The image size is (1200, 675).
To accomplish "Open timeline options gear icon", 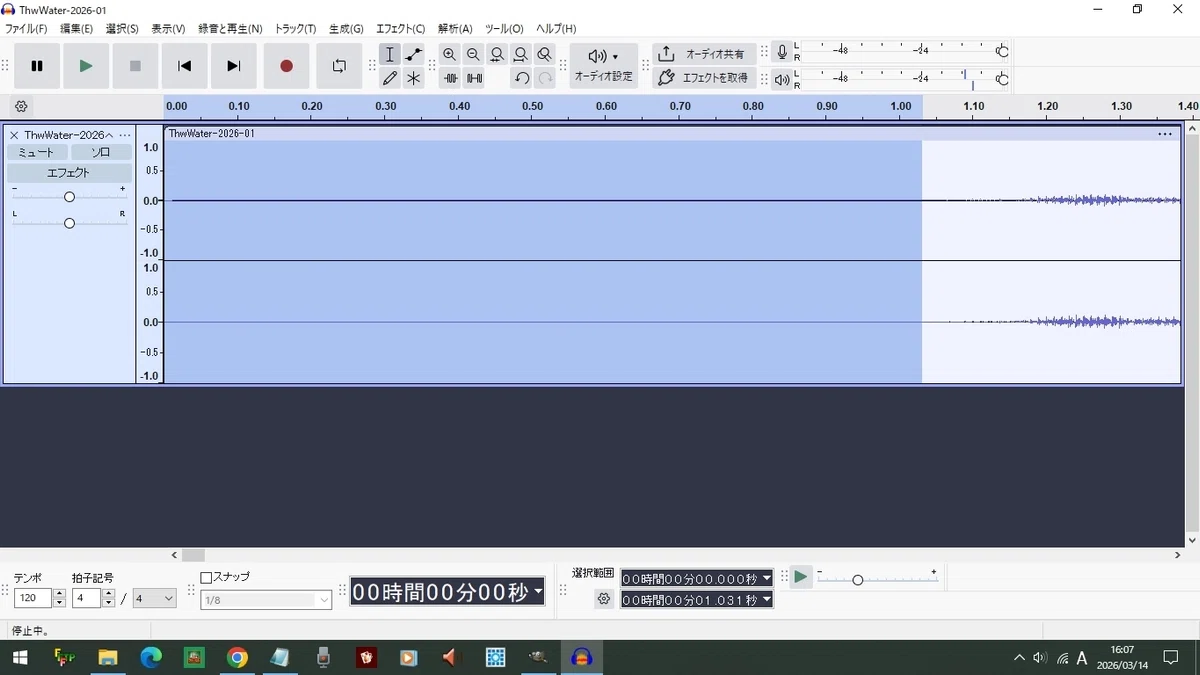I will click(22, 106).
